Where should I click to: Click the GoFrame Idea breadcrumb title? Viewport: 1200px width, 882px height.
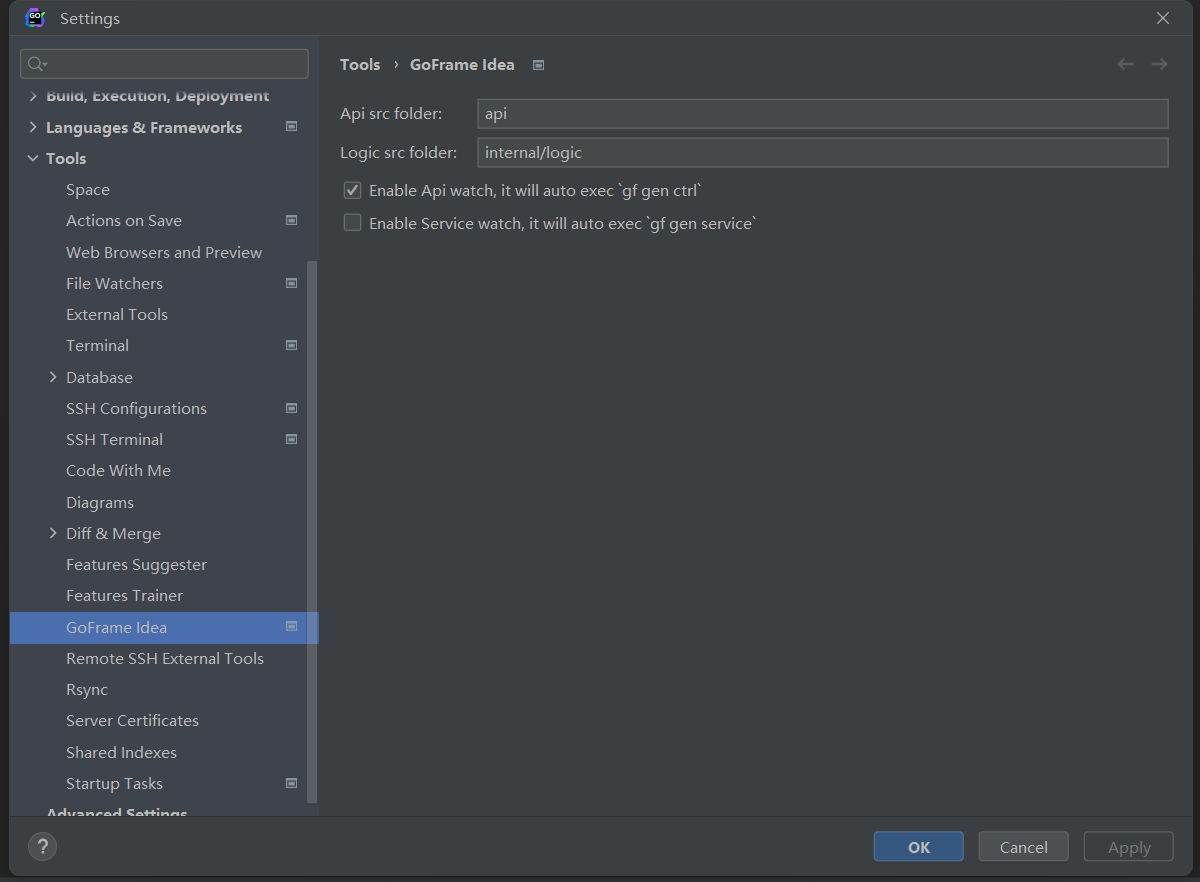coord(462,64)
